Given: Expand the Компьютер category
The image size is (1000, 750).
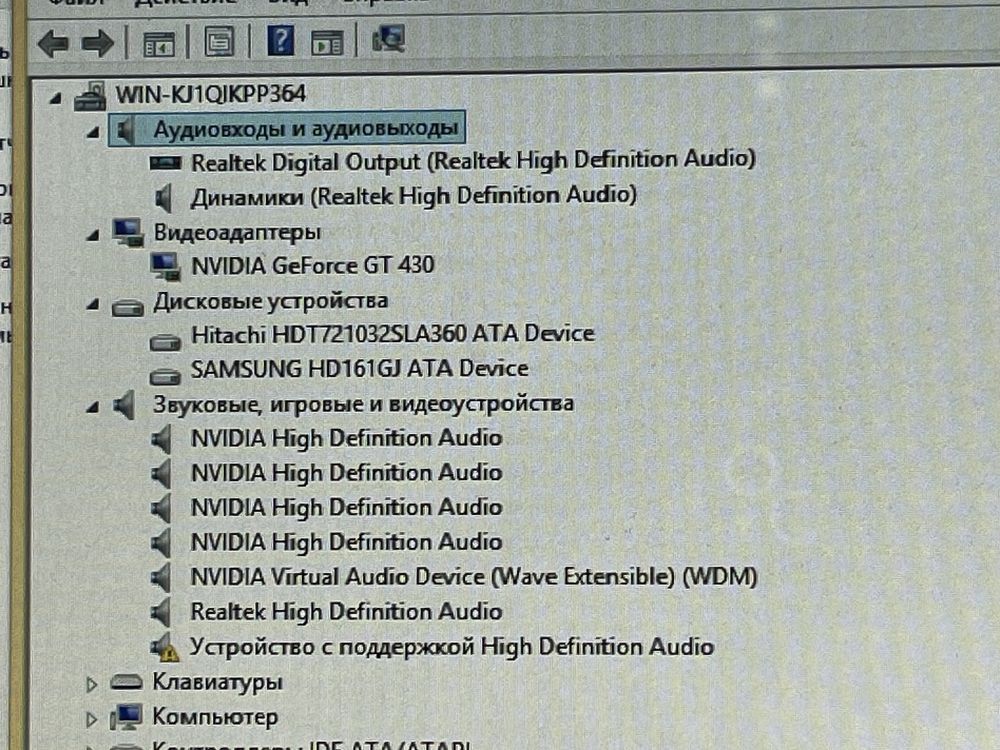Looking at the screenshot, I should pos(91,719).
